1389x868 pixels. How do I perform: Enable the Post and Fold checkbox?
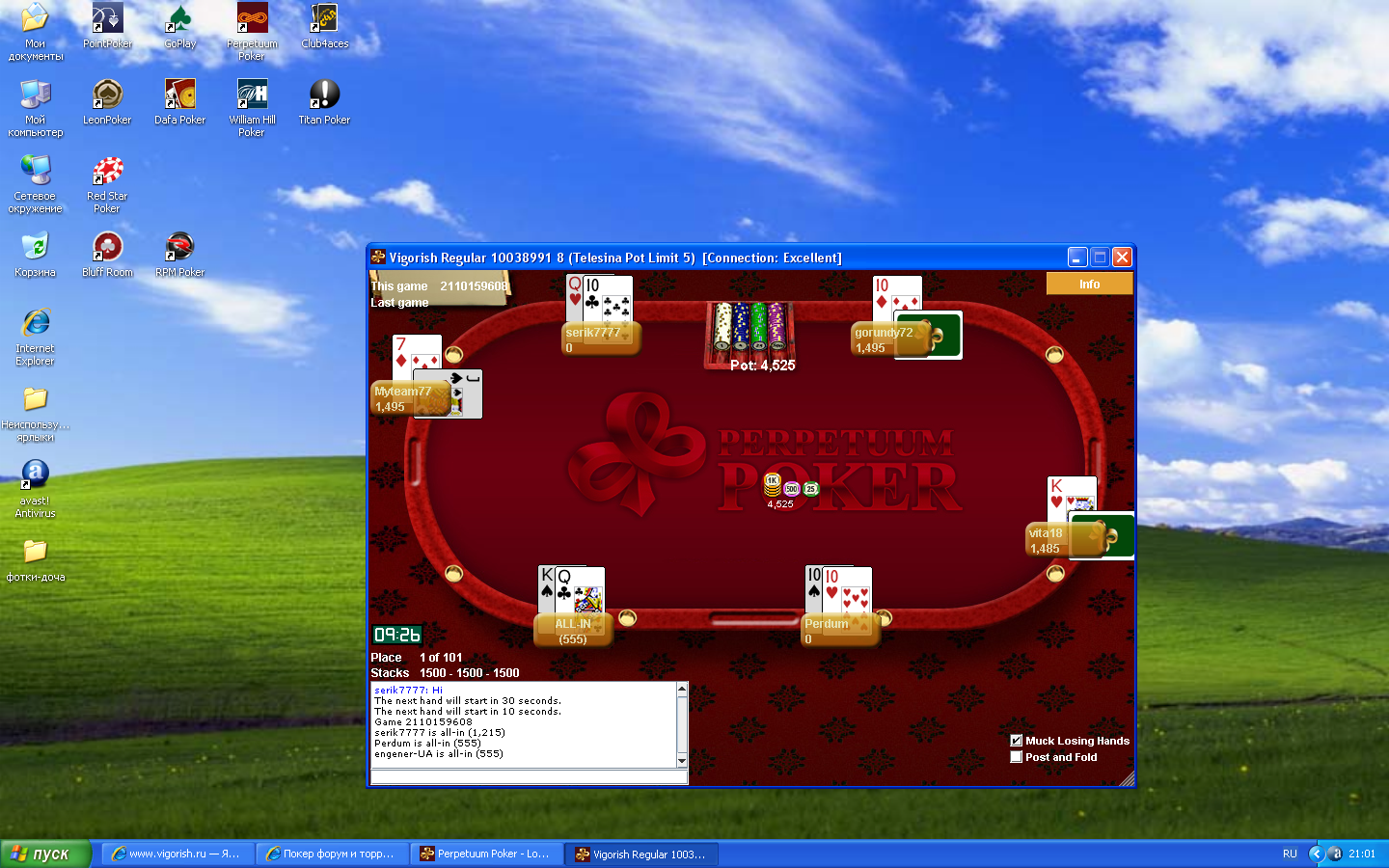point(1016,757)
